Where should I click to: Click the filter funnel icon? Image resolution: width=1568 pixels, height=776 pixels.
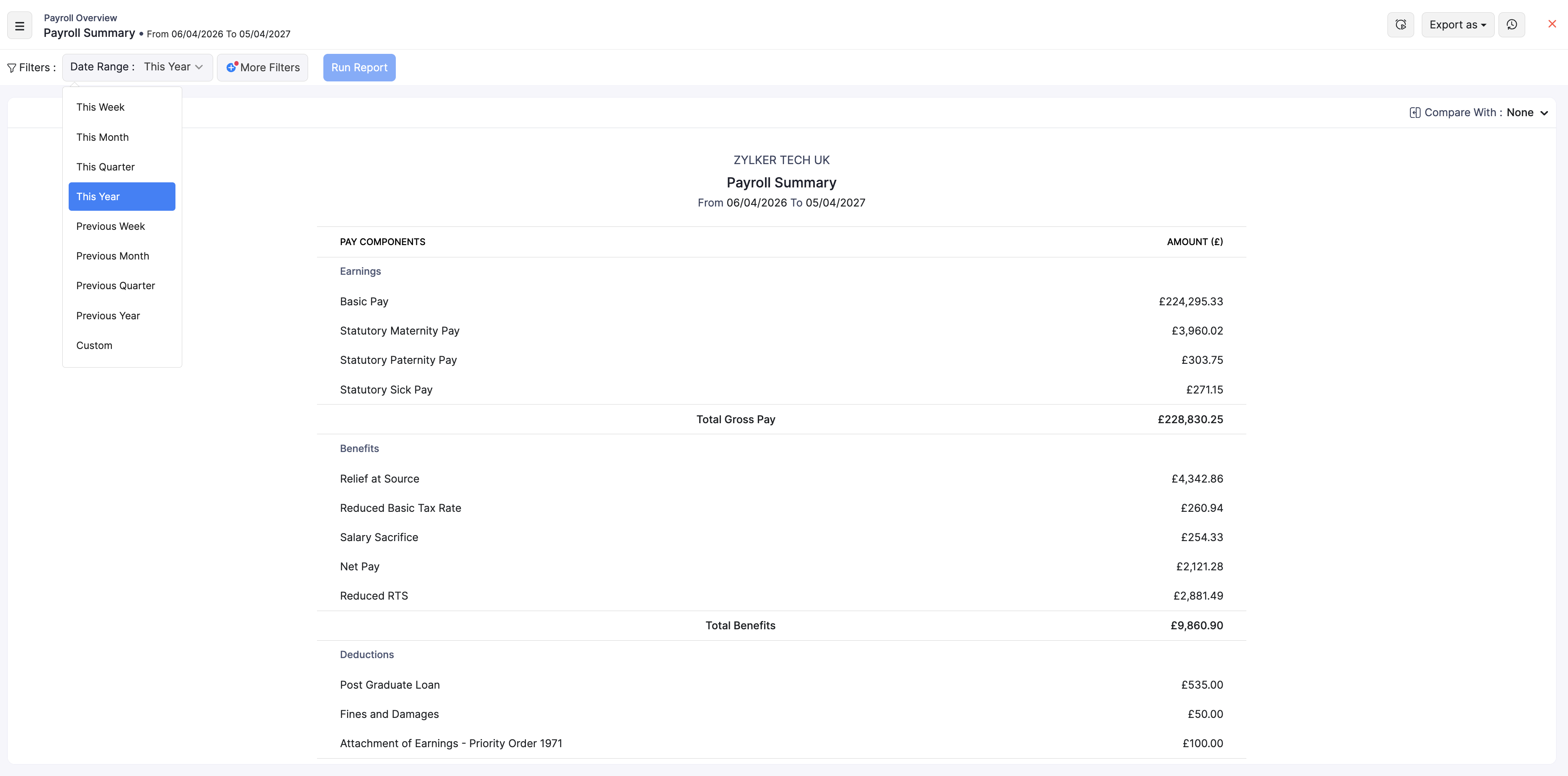coord(11,67)
